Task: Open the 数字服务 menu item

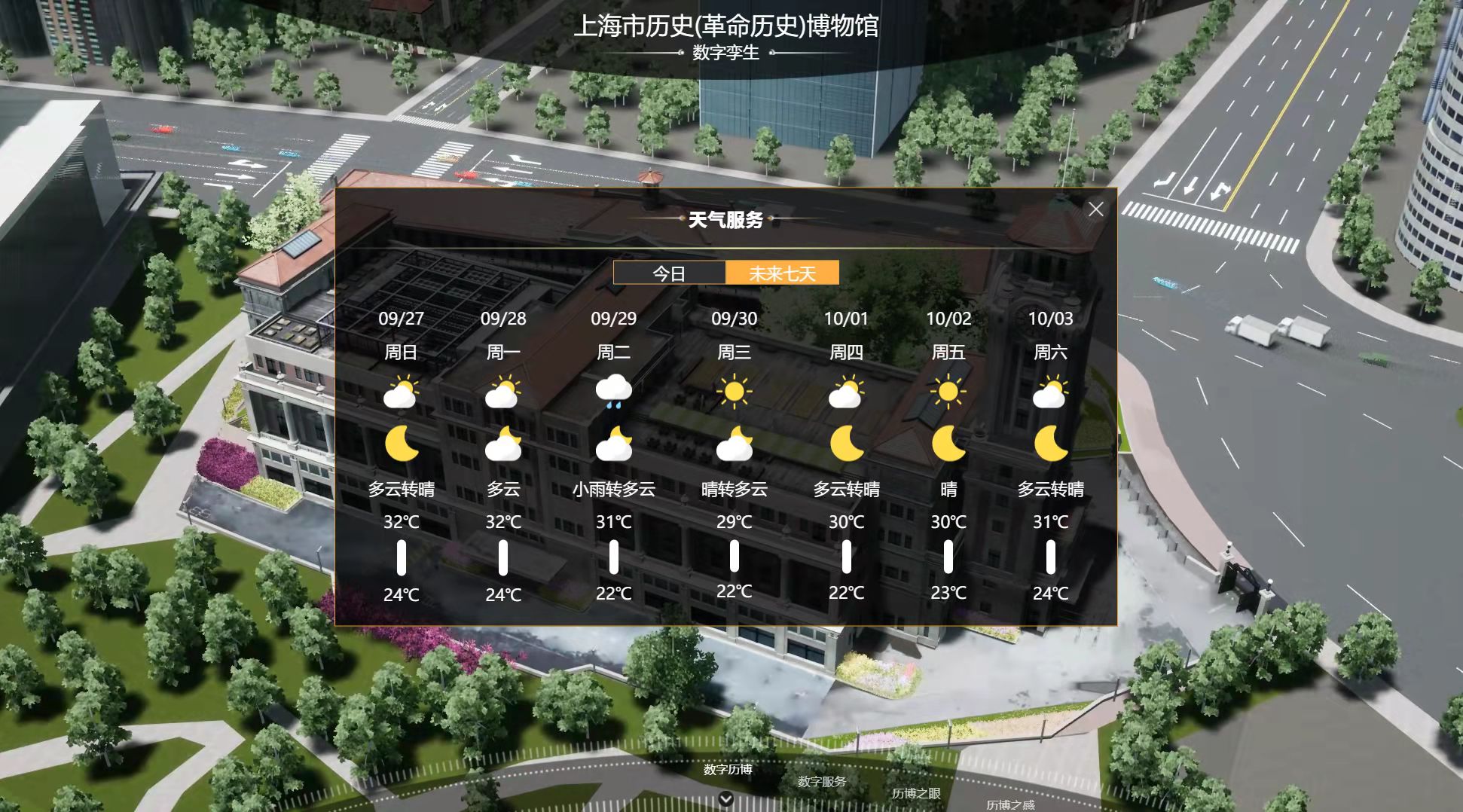Action: pos(821,782)
